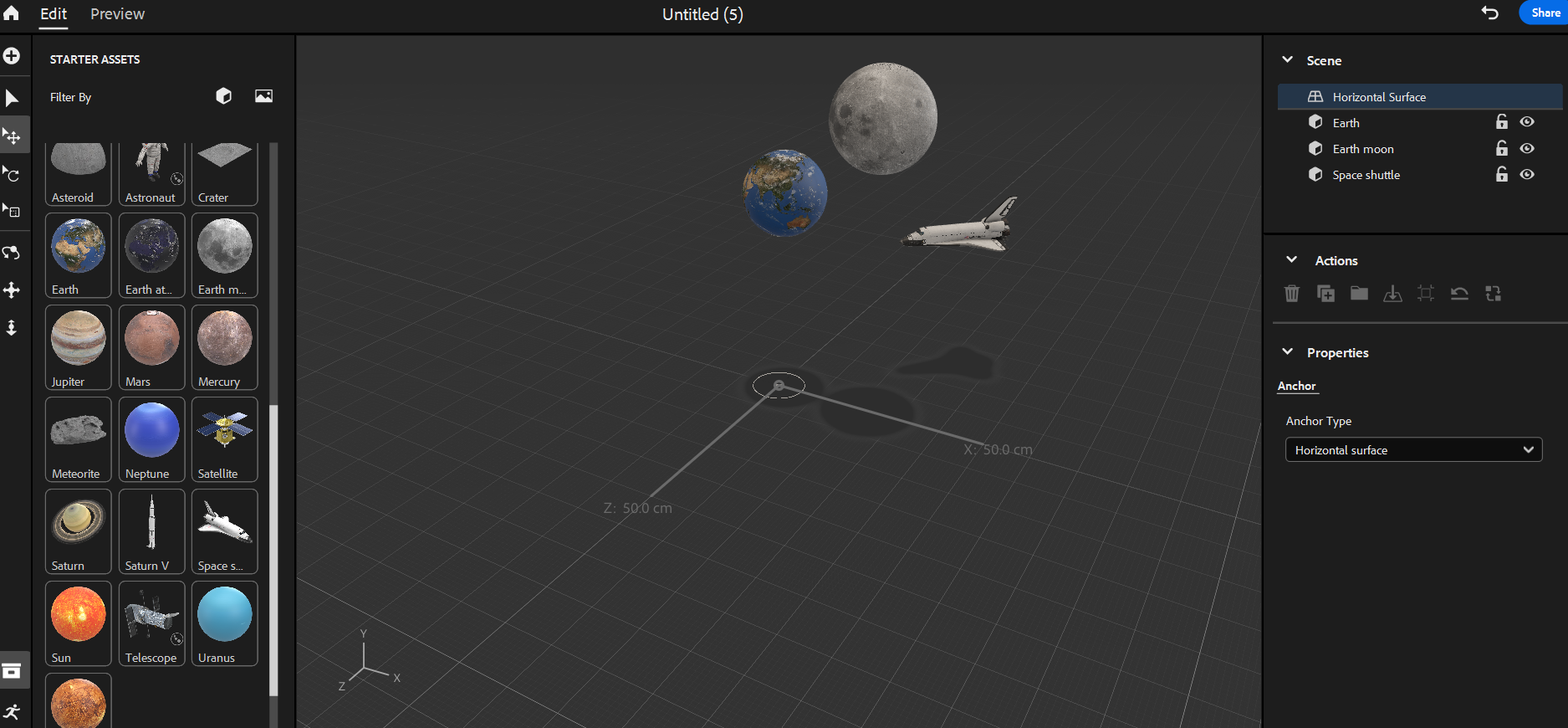
Task: Open the Anchor Type dropdown
Action: (x=1413, y=450)
